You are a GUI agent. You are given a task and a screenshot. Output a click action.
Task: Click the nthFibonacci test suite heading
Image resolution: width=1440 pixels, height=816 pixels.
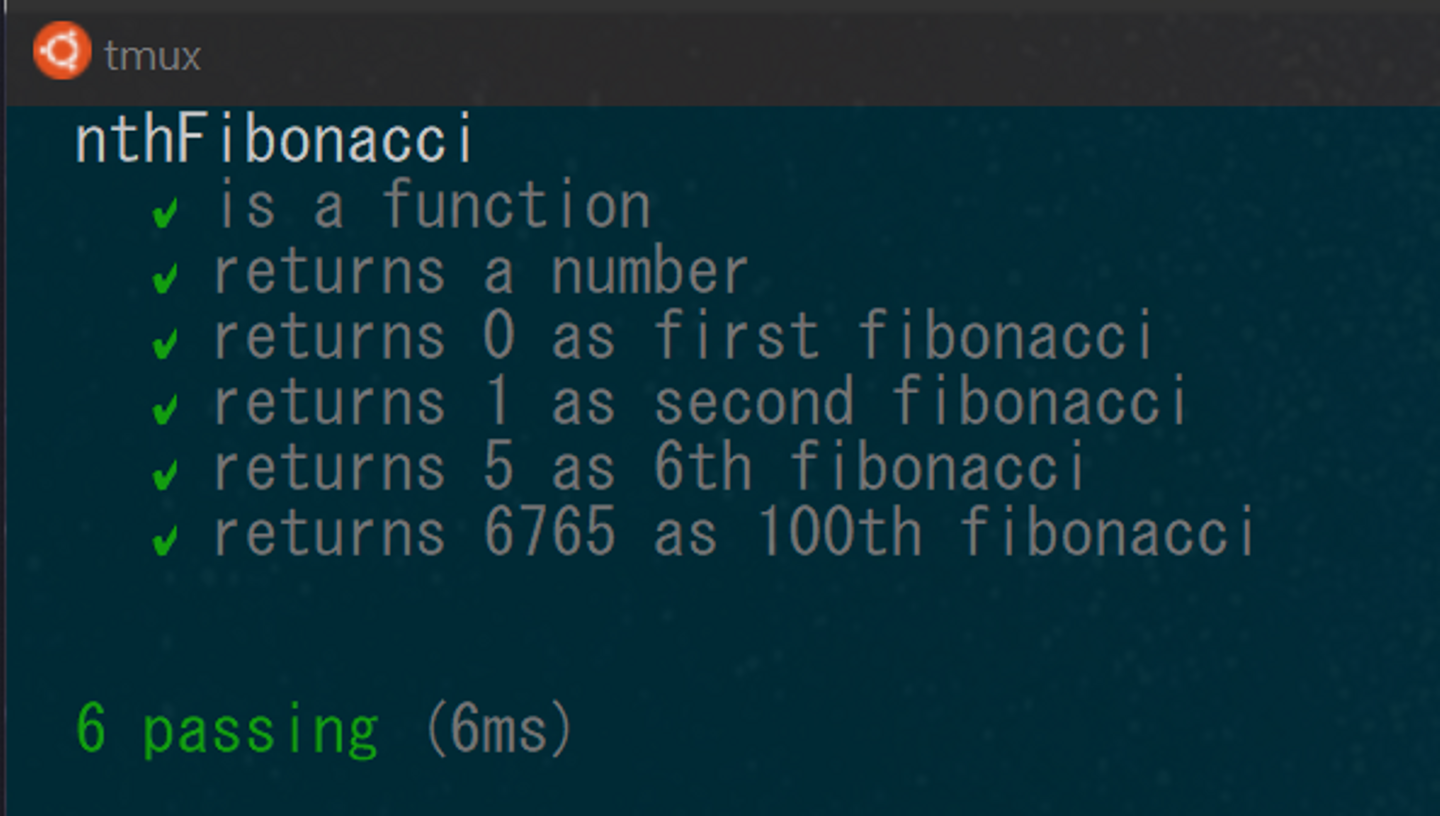(x=275, y=140)
